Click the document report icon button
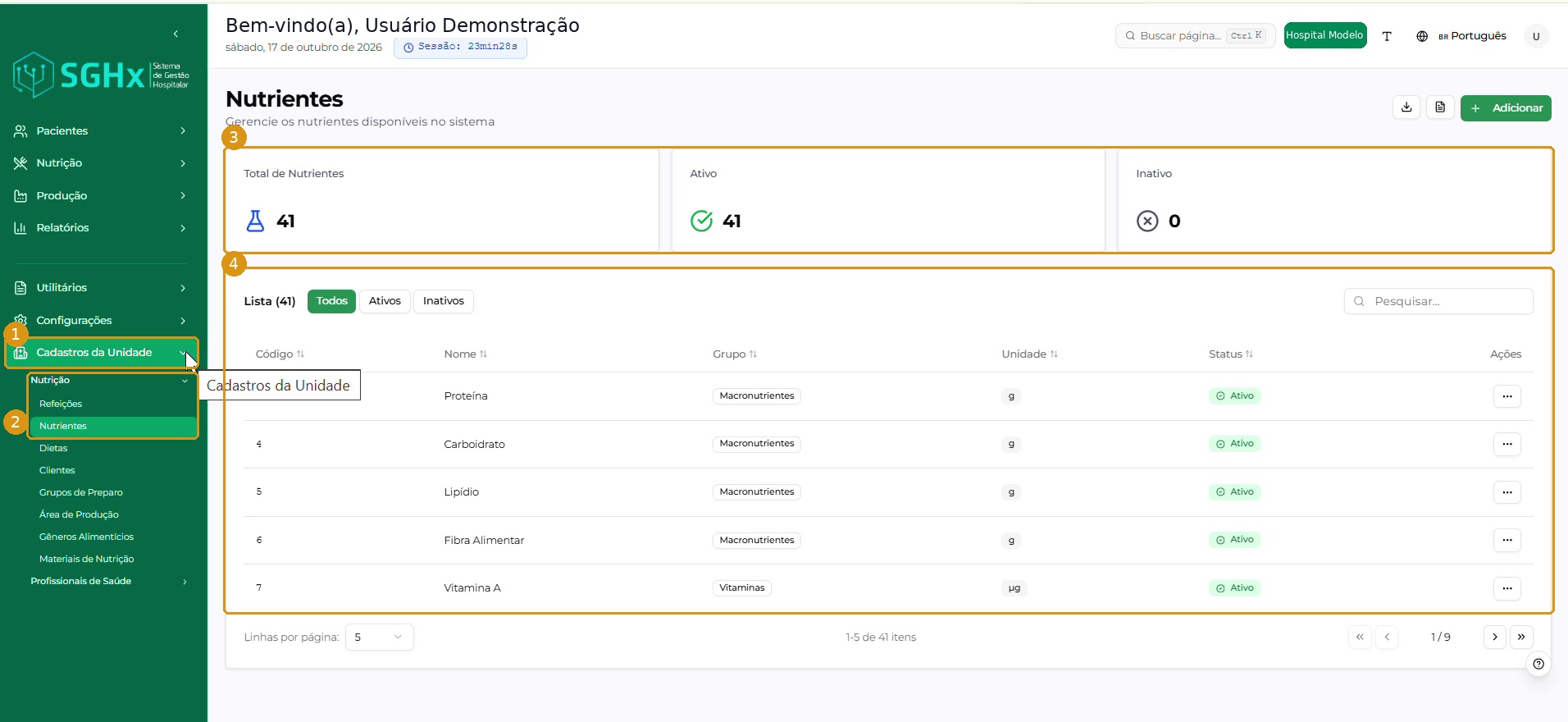Viewport: 1568px width, 722px height. pos(1440,107)
